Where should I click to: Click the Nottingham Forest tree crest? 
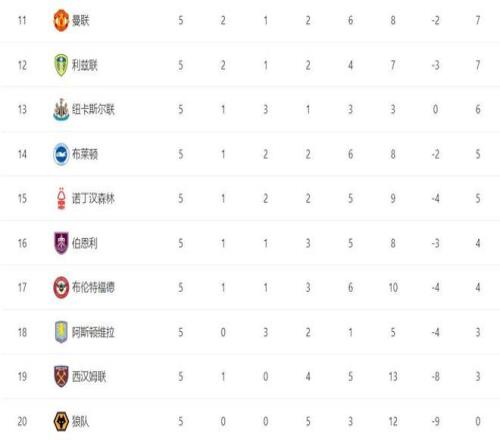coord(61,199)
